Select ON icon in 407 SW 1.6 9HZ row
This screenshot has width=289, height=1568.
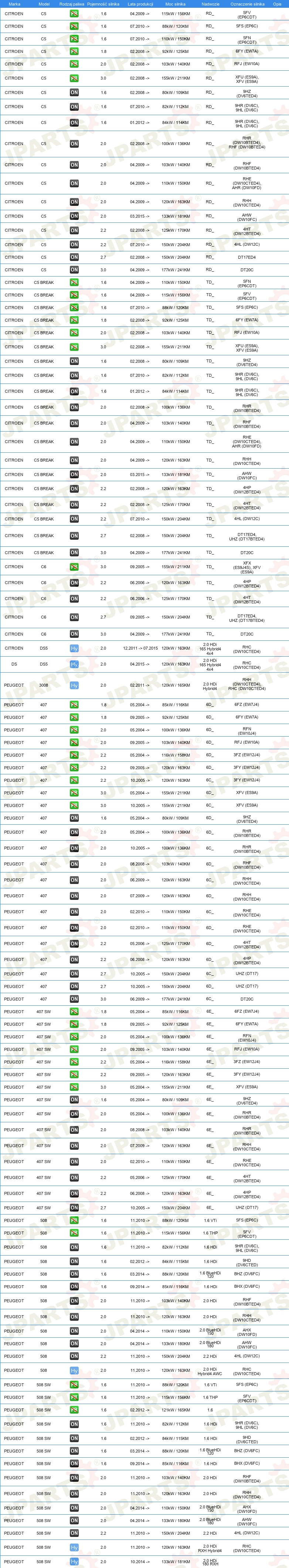pos(74,1100)
